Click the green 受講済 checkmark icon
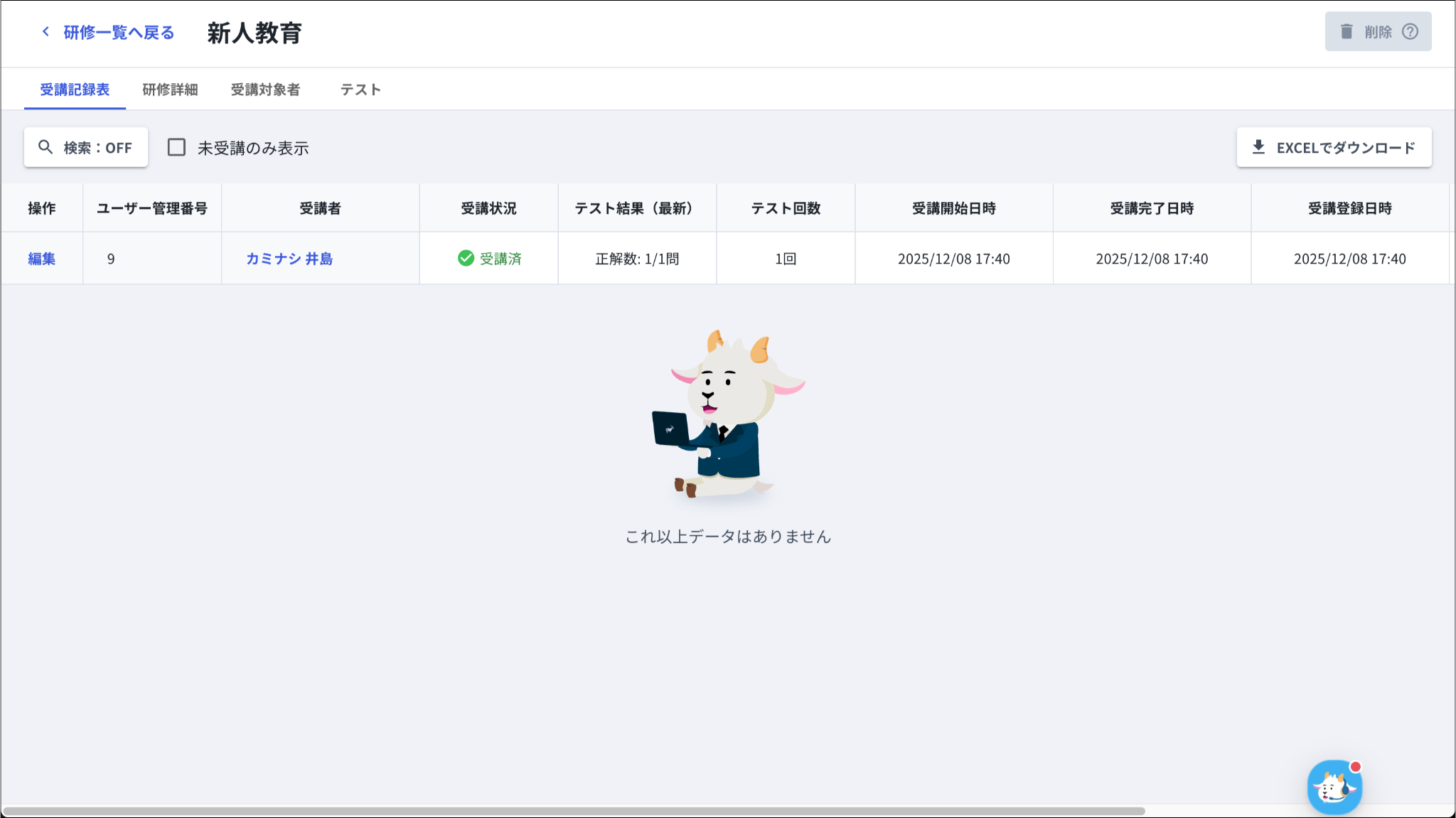This screenshot has width=1456, height=818. pos(466,258)
